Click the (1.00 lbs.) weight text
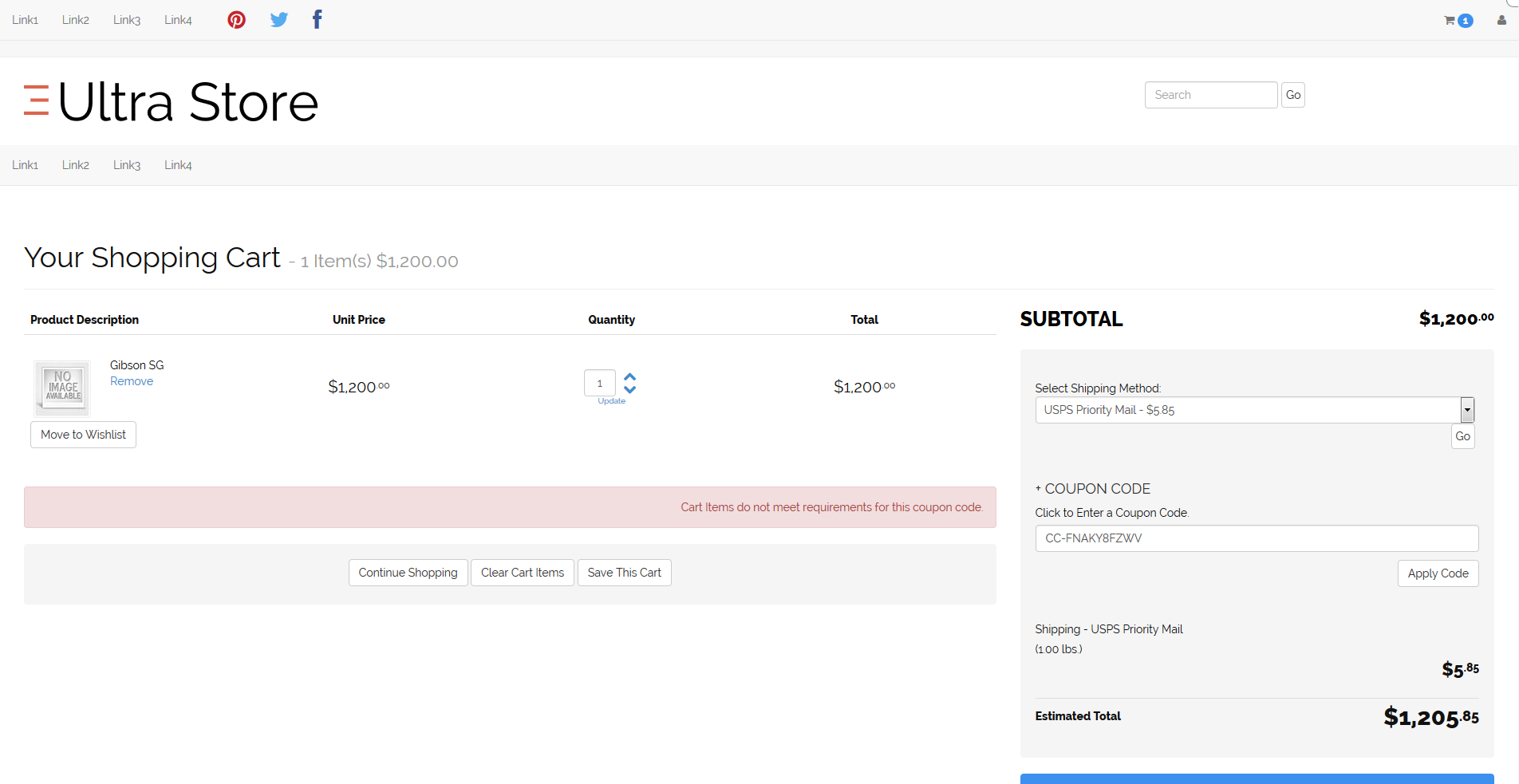 point(1059,649)
